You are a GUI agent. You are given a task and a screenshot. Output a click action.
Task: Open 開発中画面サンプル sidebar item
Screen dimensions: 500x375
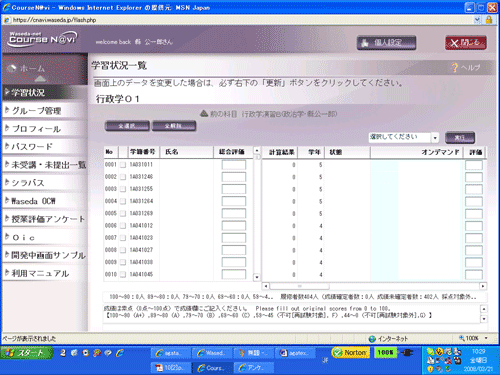(x=45, y=255)
